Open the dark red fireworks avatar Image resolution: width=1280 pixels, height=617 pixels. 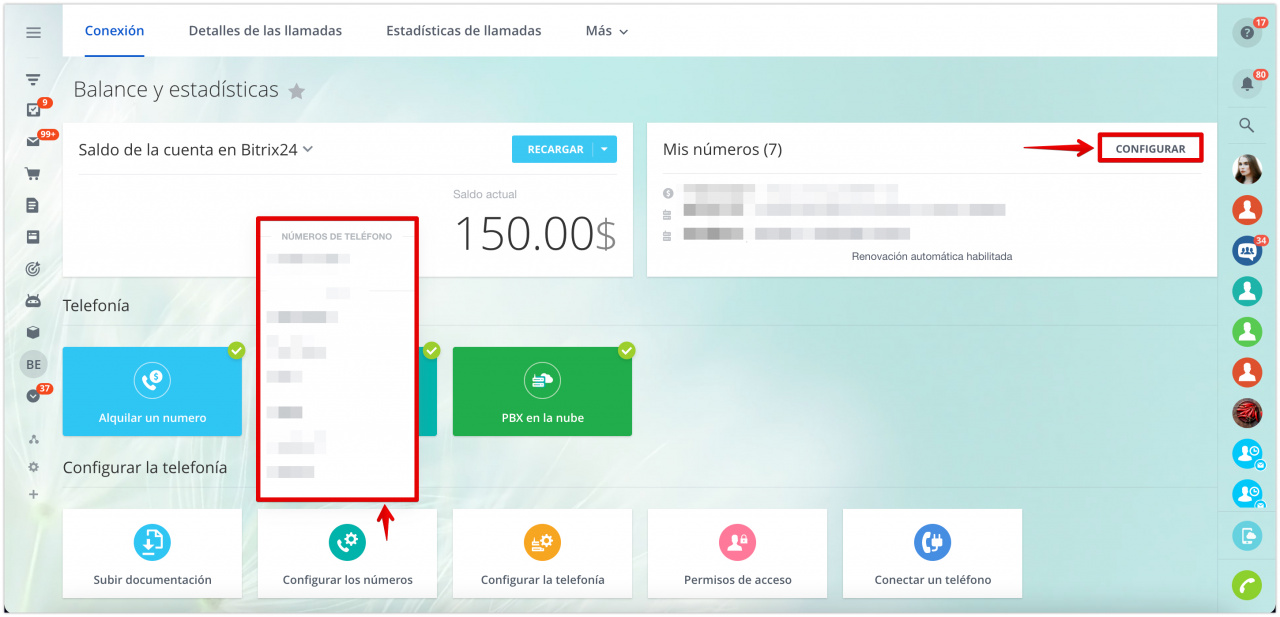[x=1247, y=413]
